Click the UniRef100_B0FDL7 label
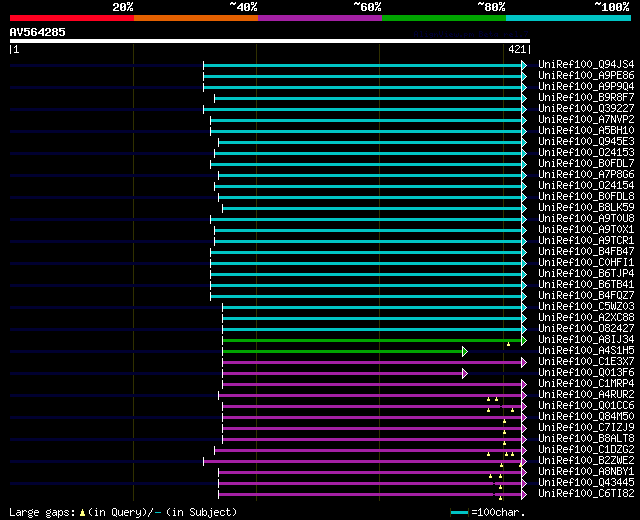 [x=586, y=164]
